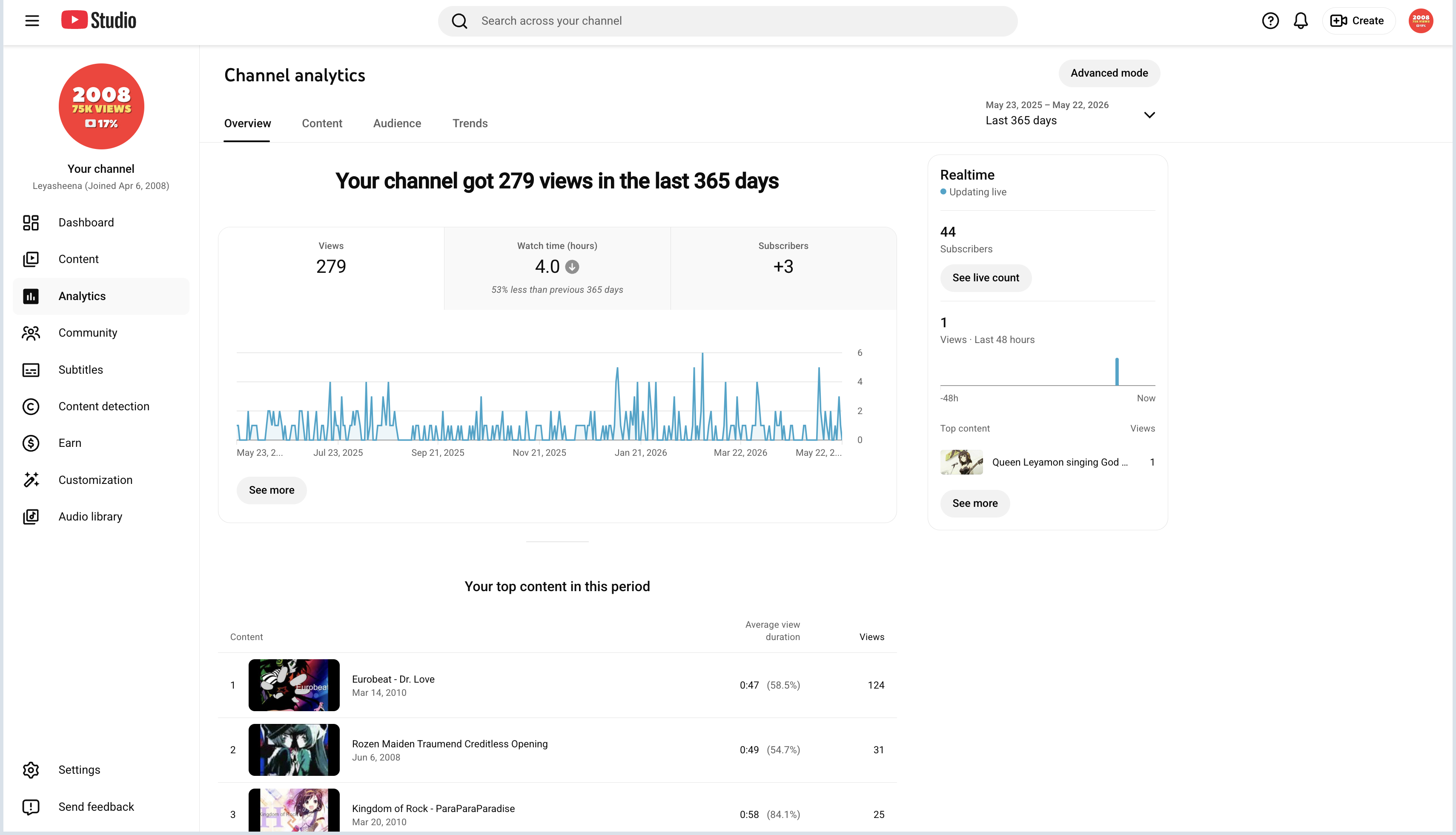Click Queen Leyamon singing God title
The height and width of the screenshot is (835, 1456).
pyautogui.click(x=1060, y=463)
